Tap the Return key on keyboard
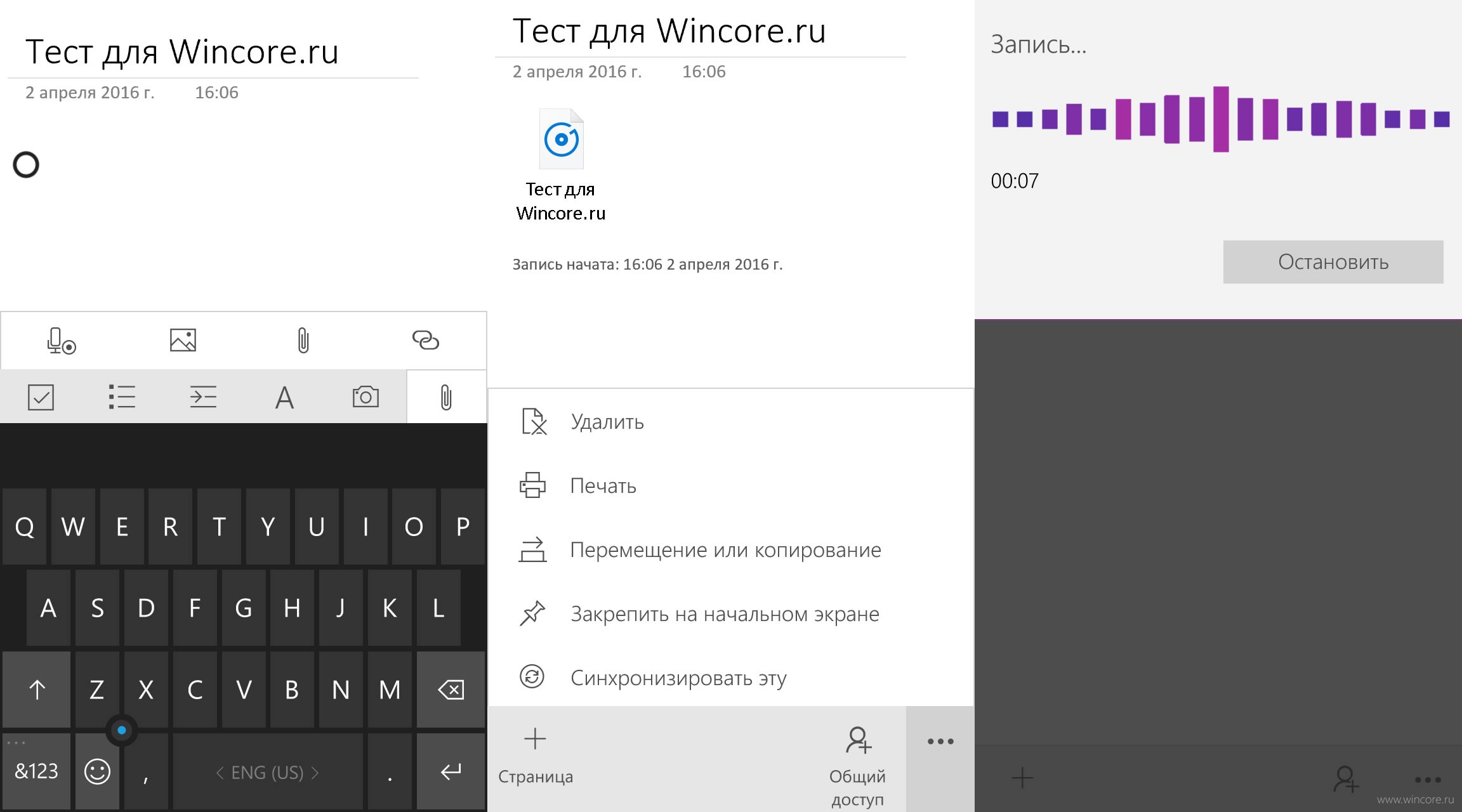 pyautogui.click(x=451, y=771)
